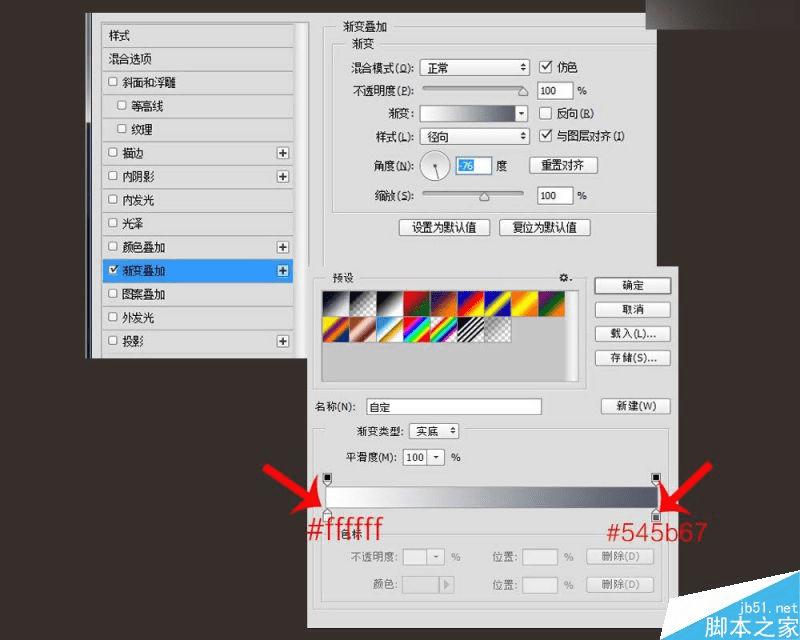This screenshot has height=640, width=800.
Task: Add another 描边 effect via plus icon
Action: [283, 153]
